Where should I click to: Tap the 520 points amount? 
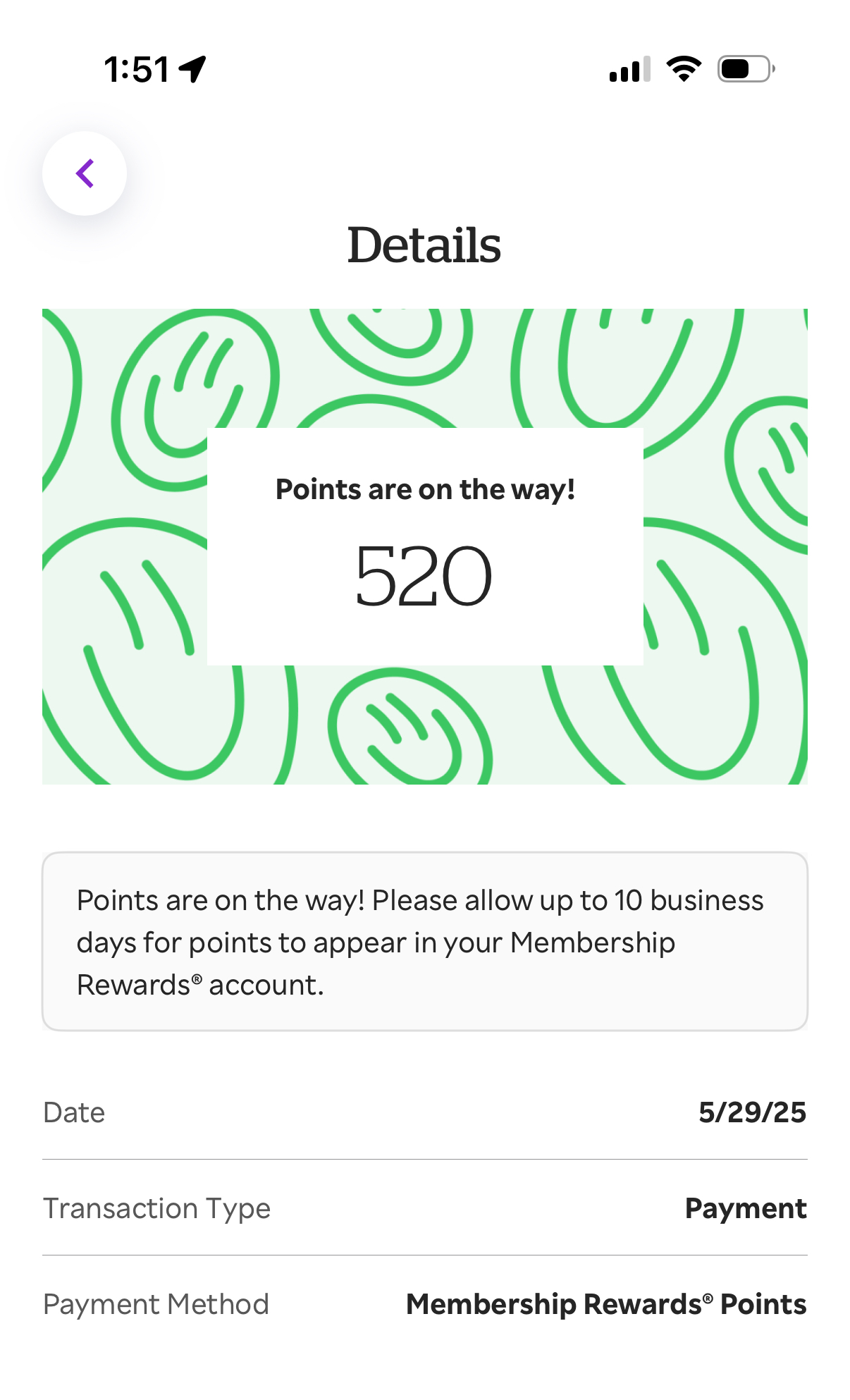pos(424,576)
